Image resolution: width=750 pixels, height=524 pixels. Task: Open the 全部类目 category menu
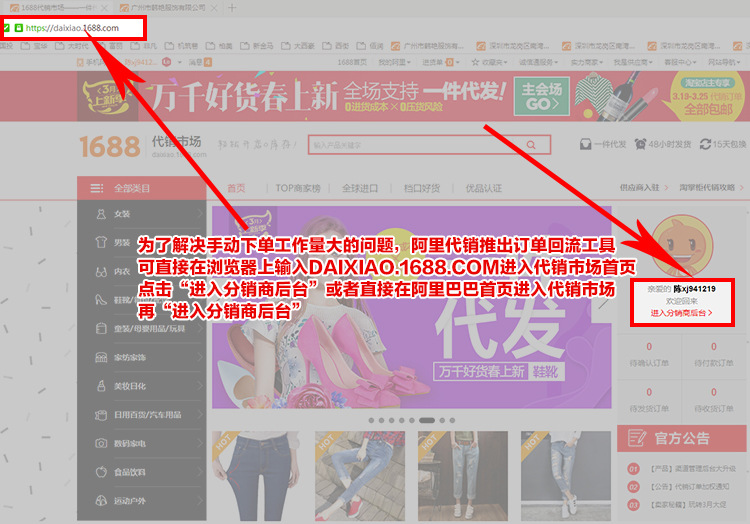142,188
